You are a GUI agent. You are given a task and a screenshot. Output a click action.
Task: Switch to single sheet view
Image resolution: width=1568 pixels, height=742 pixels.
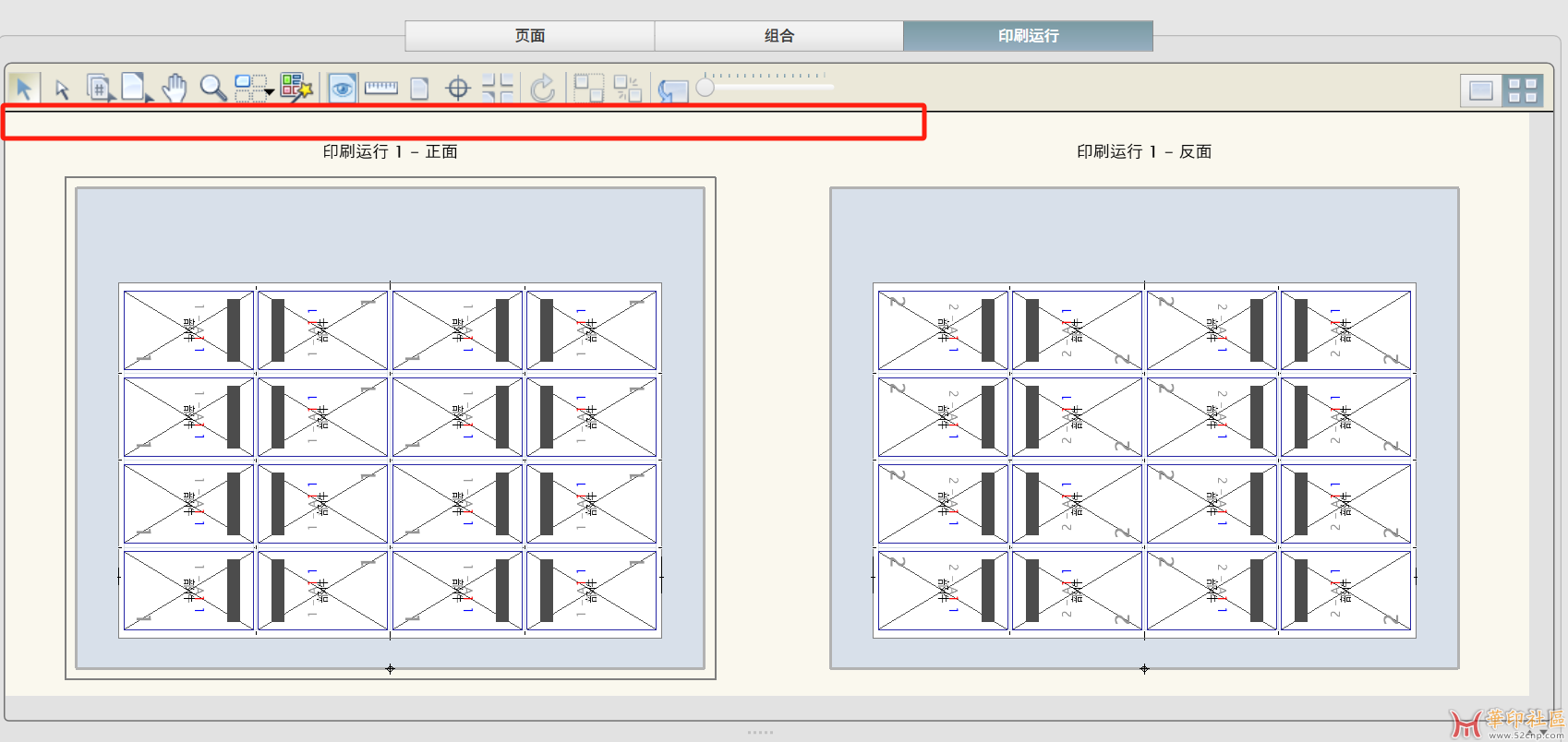click(1481, 90)
